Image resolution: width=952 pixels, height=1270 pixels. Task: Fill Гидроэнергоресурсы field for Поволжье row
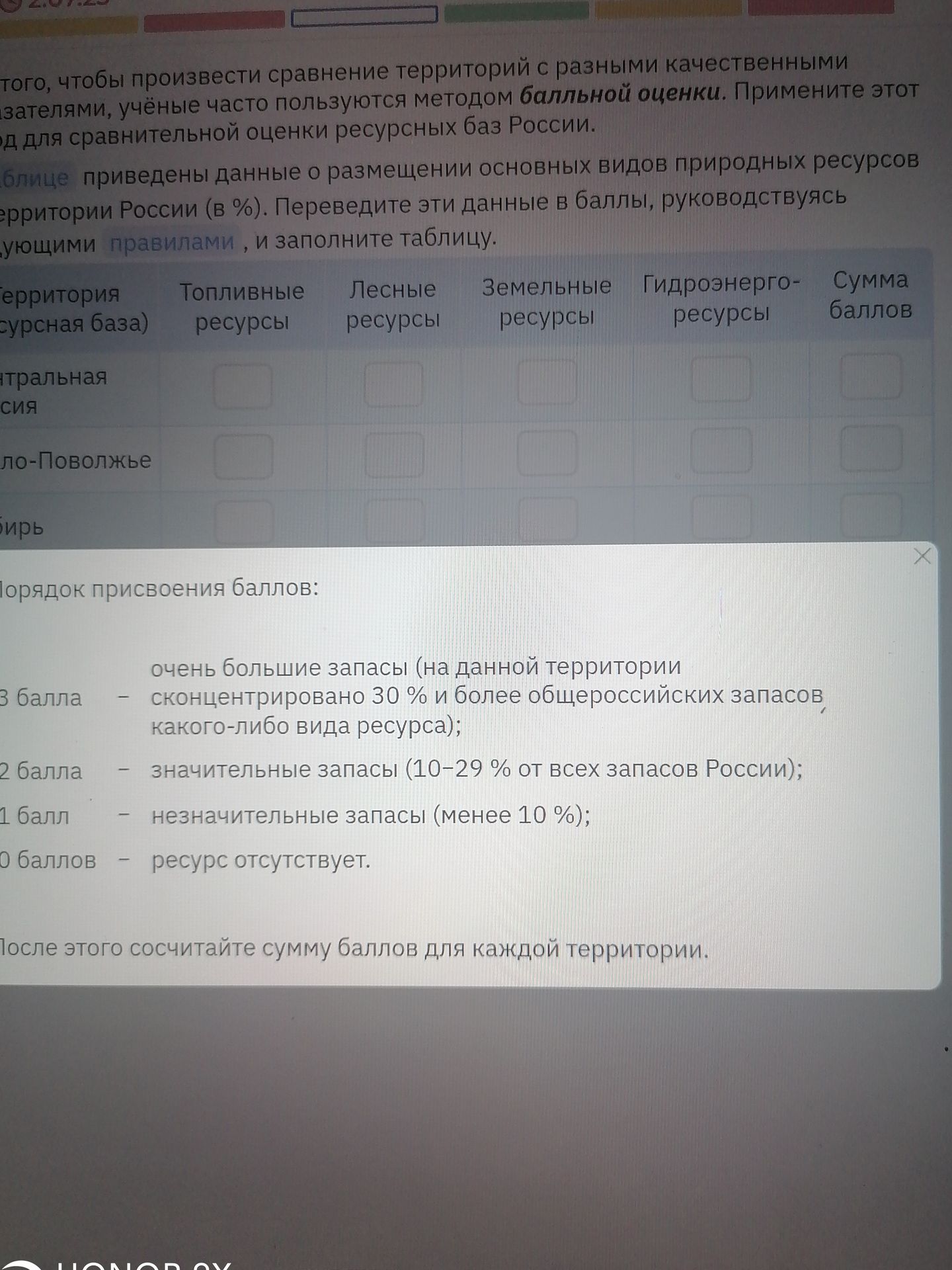point(721,451)
